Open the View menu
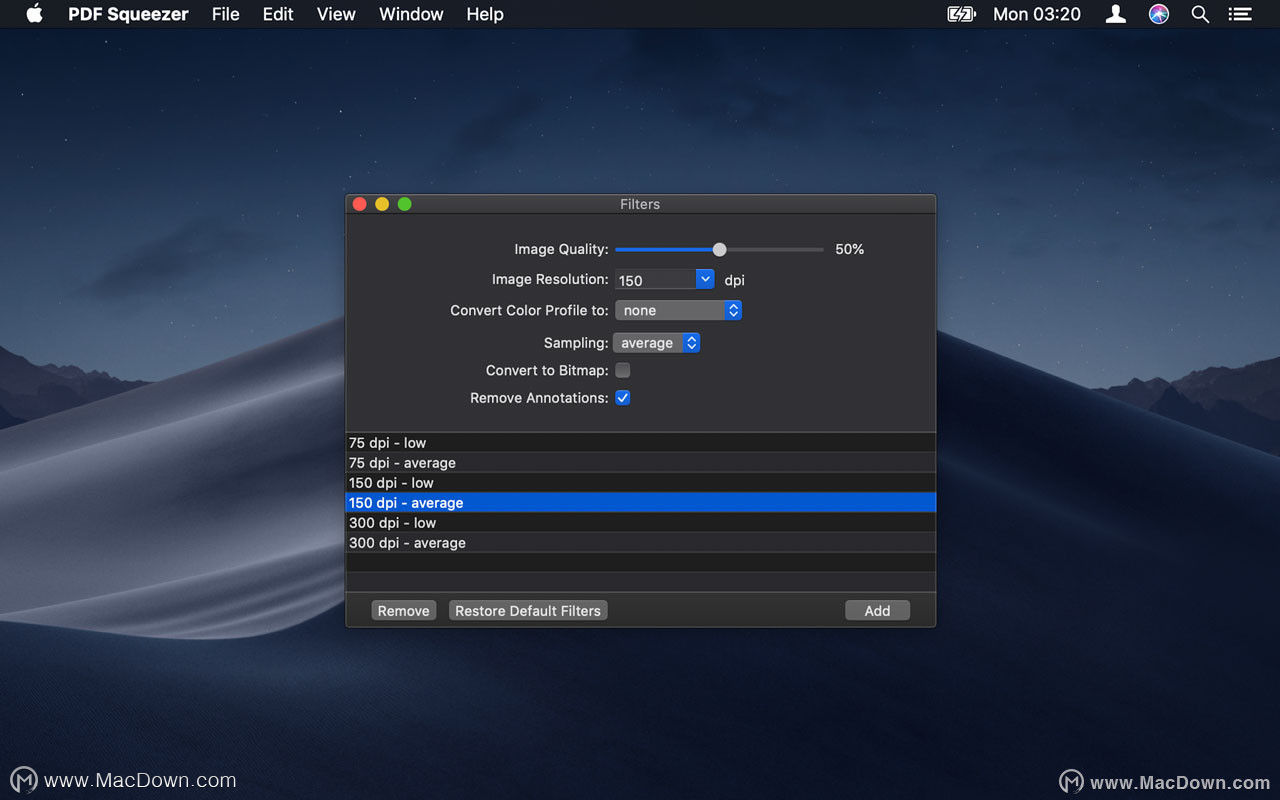1280x800 pixels. pos(336,14)
